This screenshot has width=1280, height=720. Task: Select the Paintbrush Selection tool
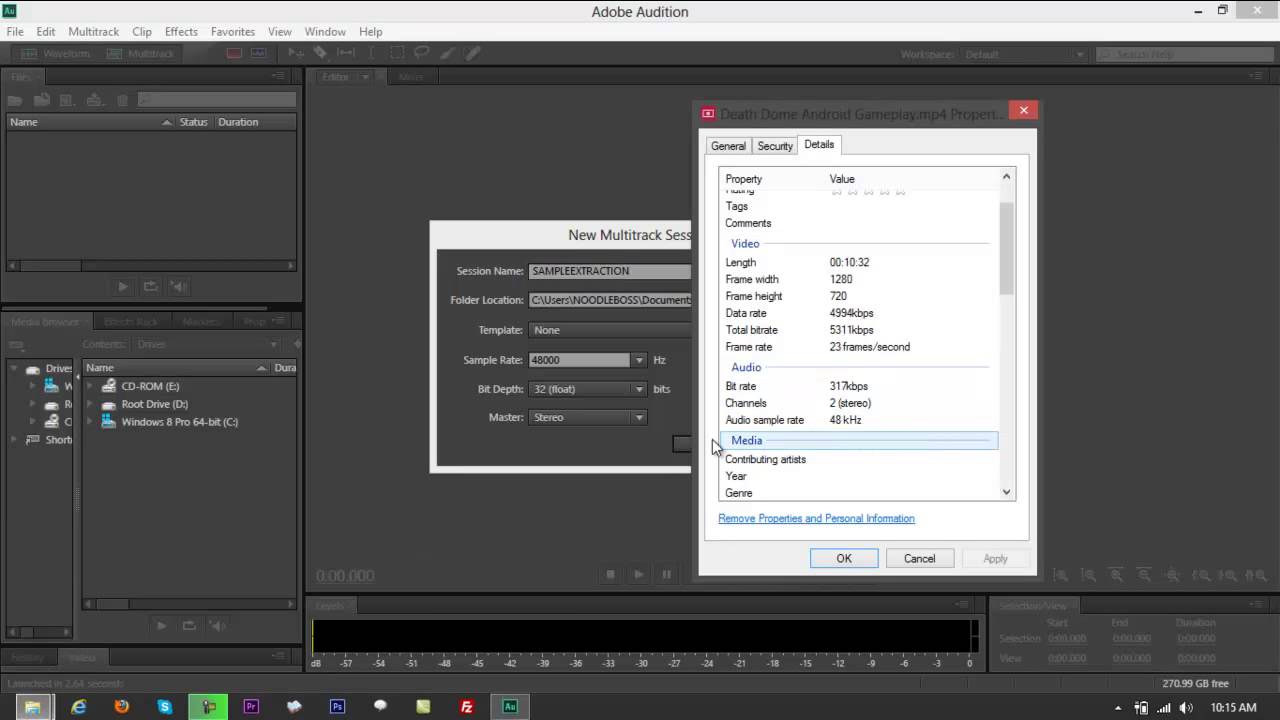point(447,53)
